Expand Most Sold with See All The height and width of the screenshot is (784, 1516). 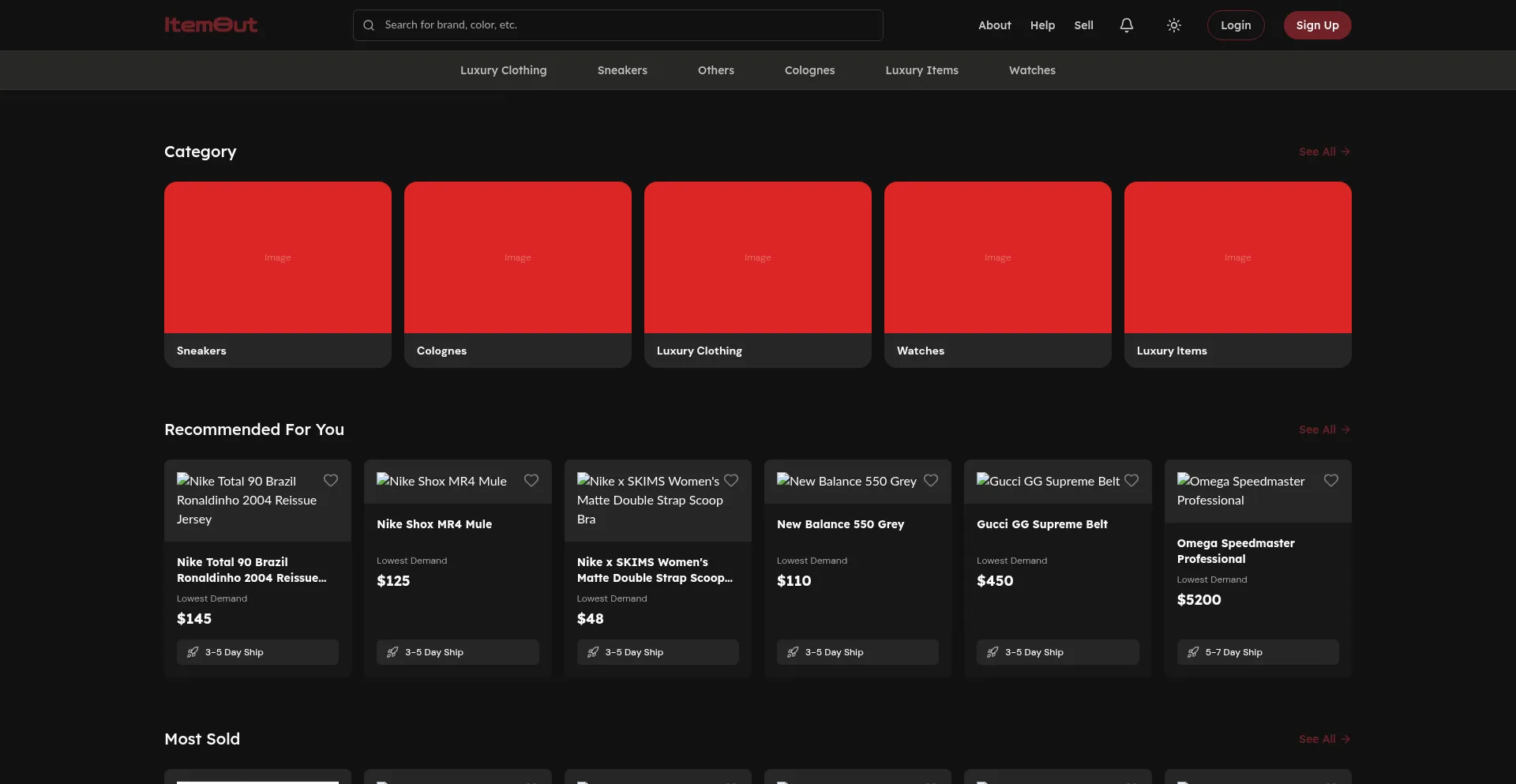[1324, 739]
